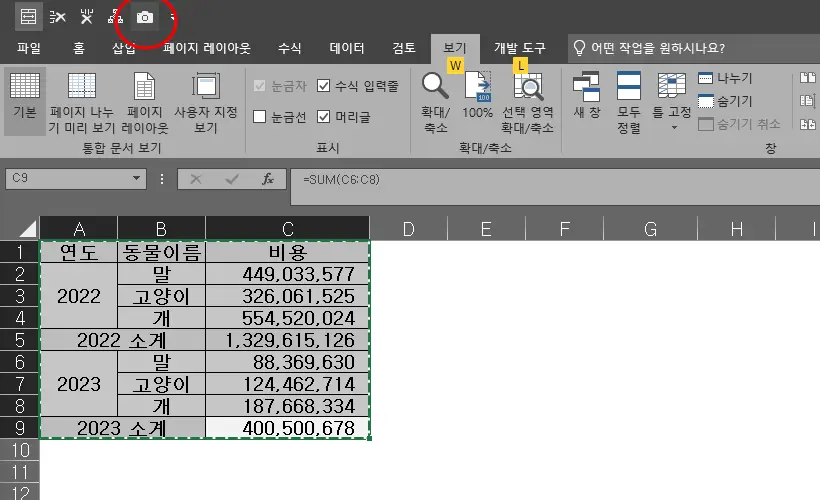This screenshot has width=820, height=500.
Task: Click 나누기 split button
Action: (725, 78)
